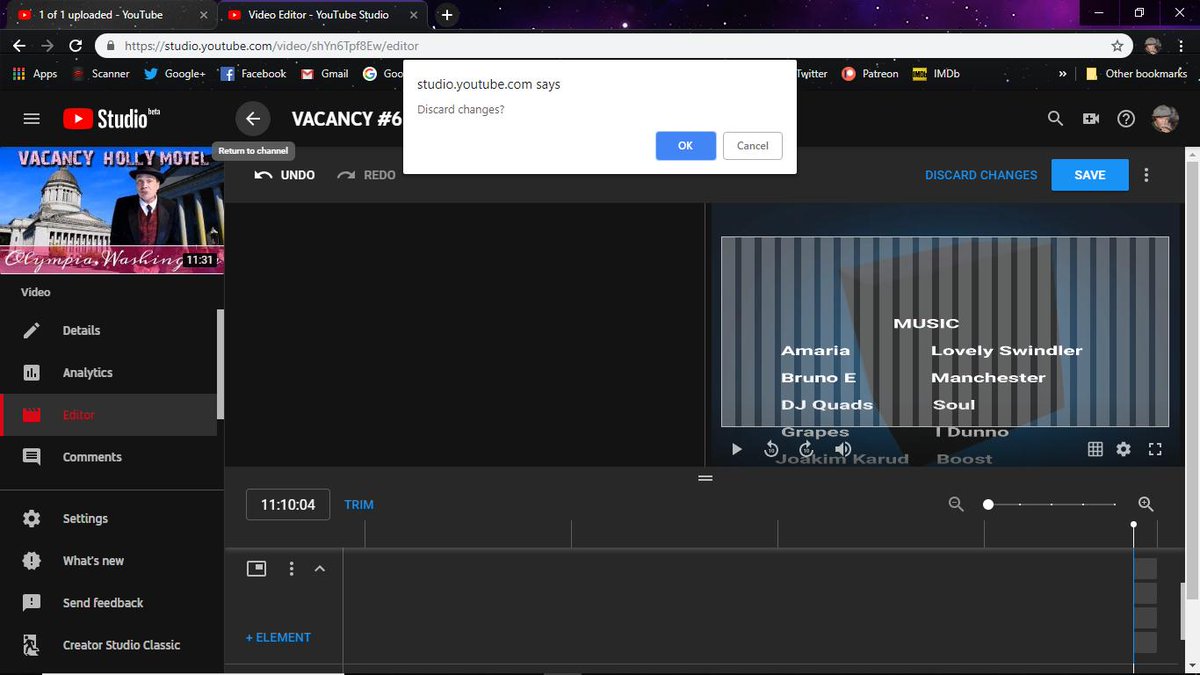The height and width of the screenshot is (675, 1200).
Task: Open the Google+ bookmark
Action: pos(174,74)
